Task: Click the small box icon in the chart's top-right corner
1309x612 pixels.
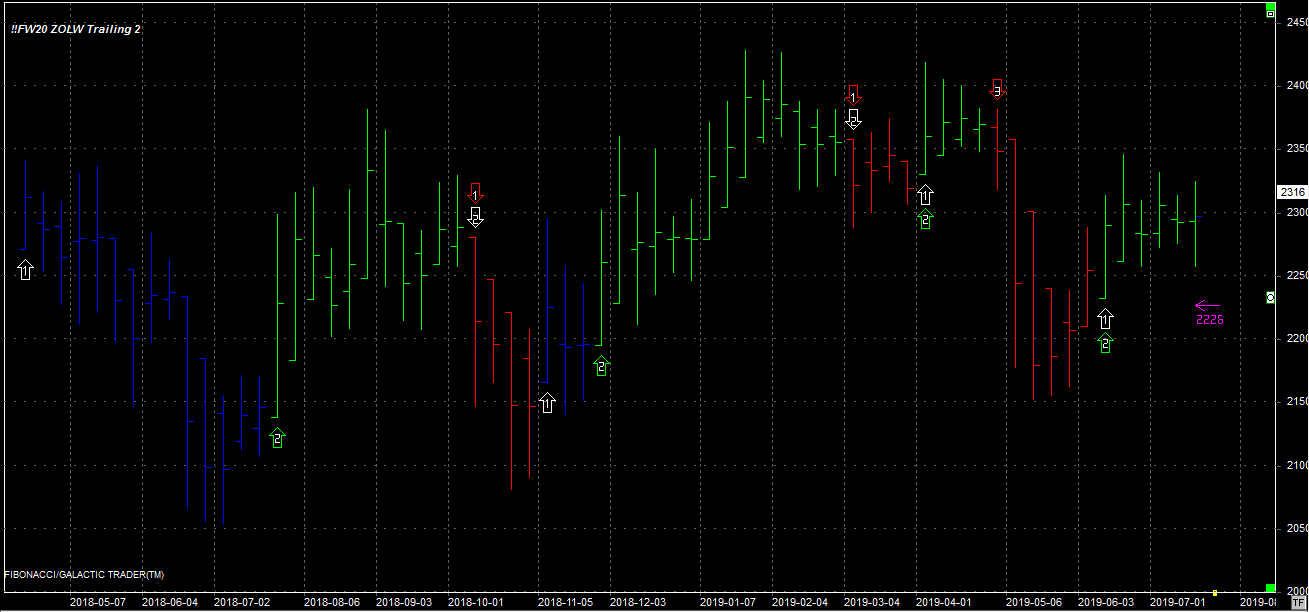Action: tap(1271, 14)
